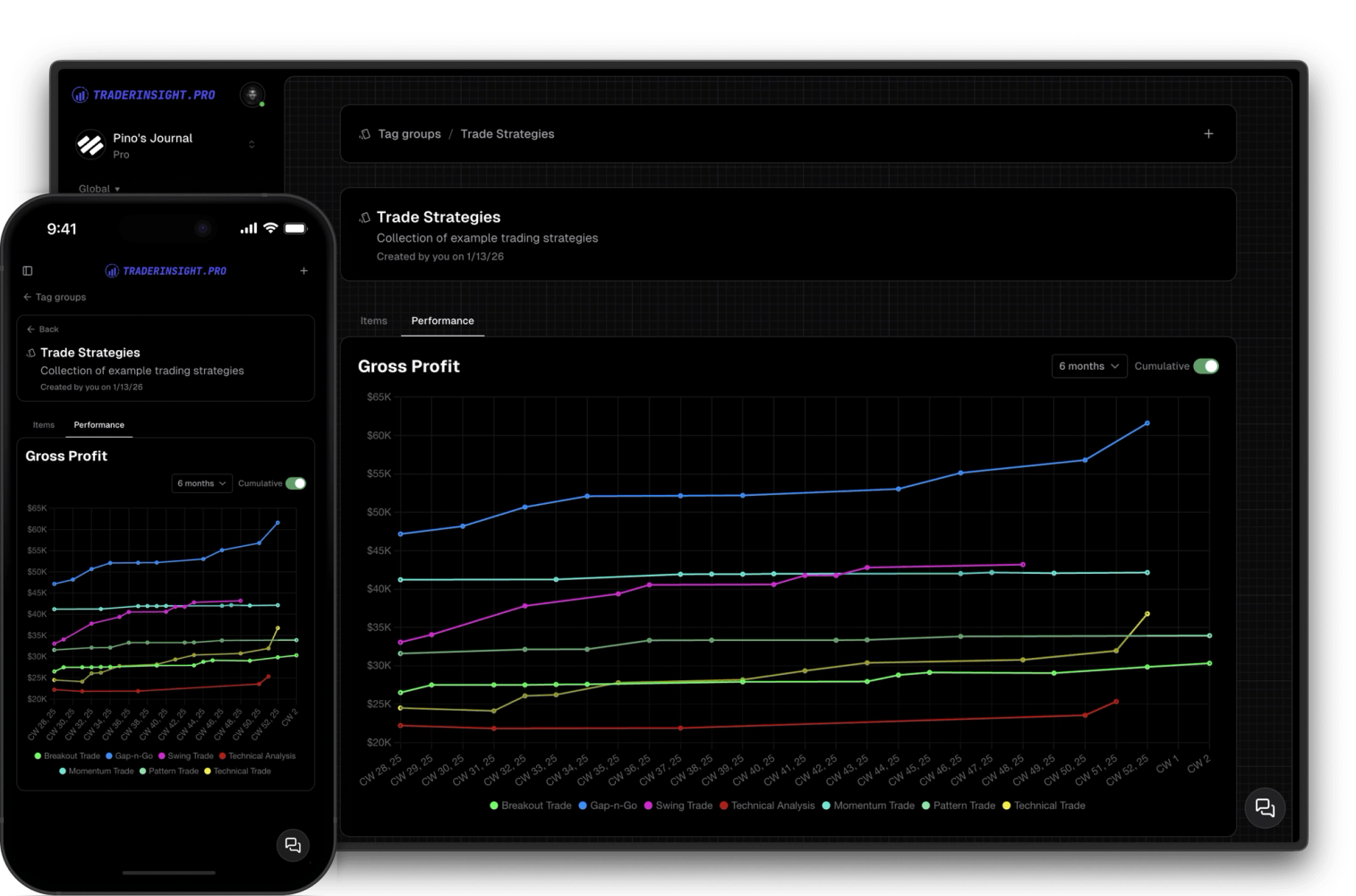Click the sidebar panel icon in the mobile header
Screen dimensions: 1356x896
tap(28, 270)
